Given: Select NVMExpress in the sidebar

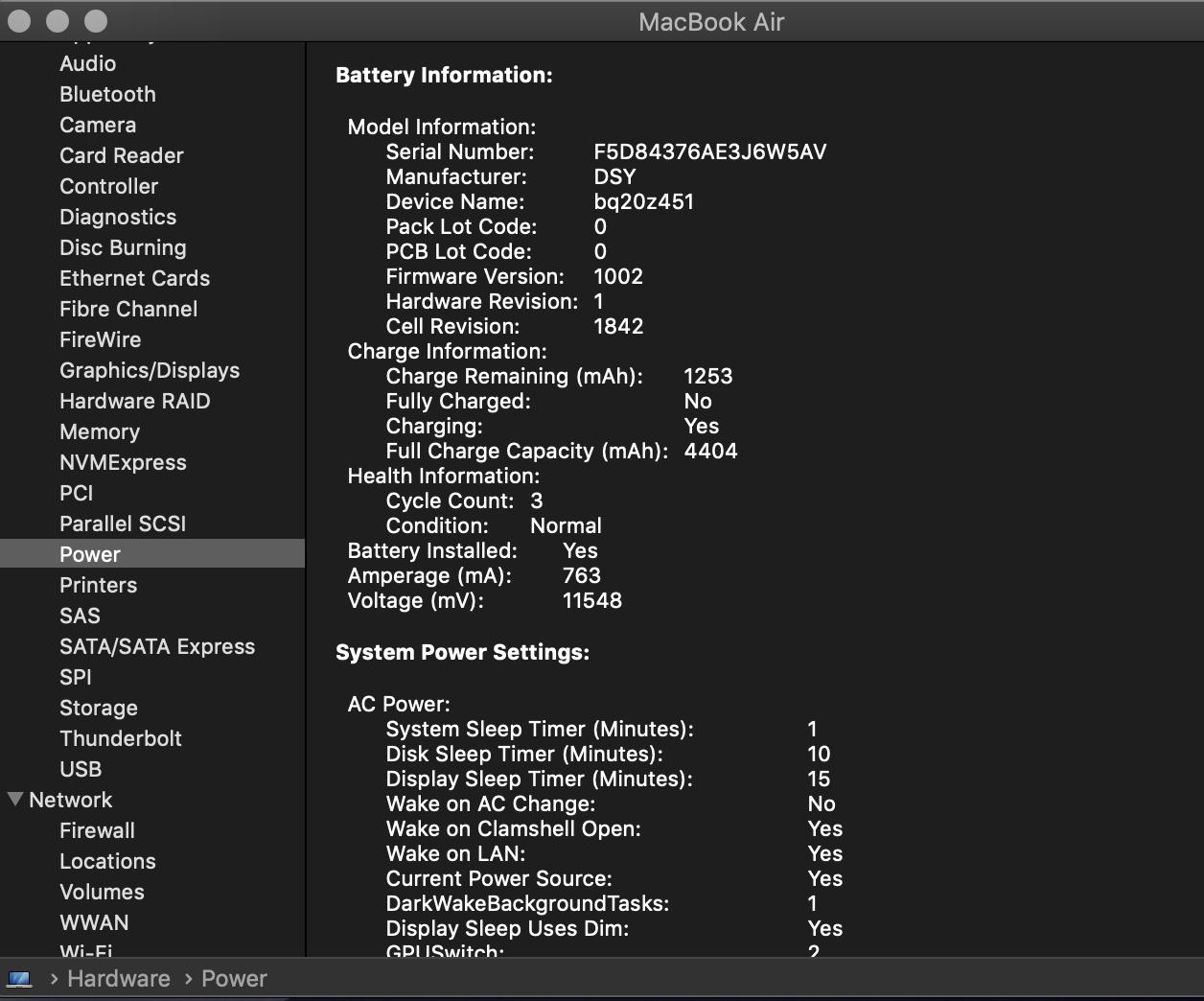Looking at the screenshot, I should [123, 462].
